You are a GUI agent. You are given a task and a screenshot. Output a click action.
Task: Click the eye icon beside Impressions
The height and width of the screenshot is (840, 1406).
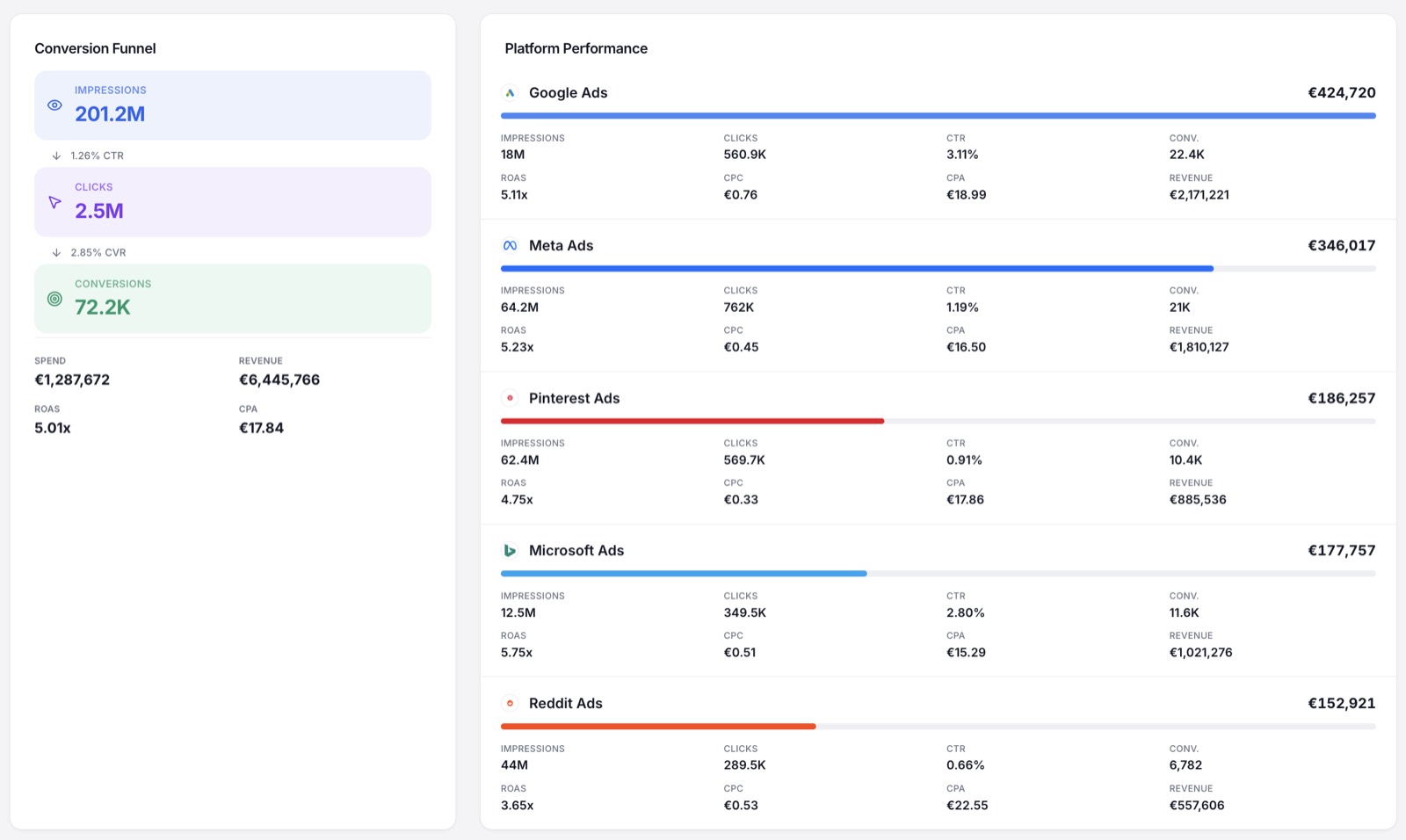[54, 105]
